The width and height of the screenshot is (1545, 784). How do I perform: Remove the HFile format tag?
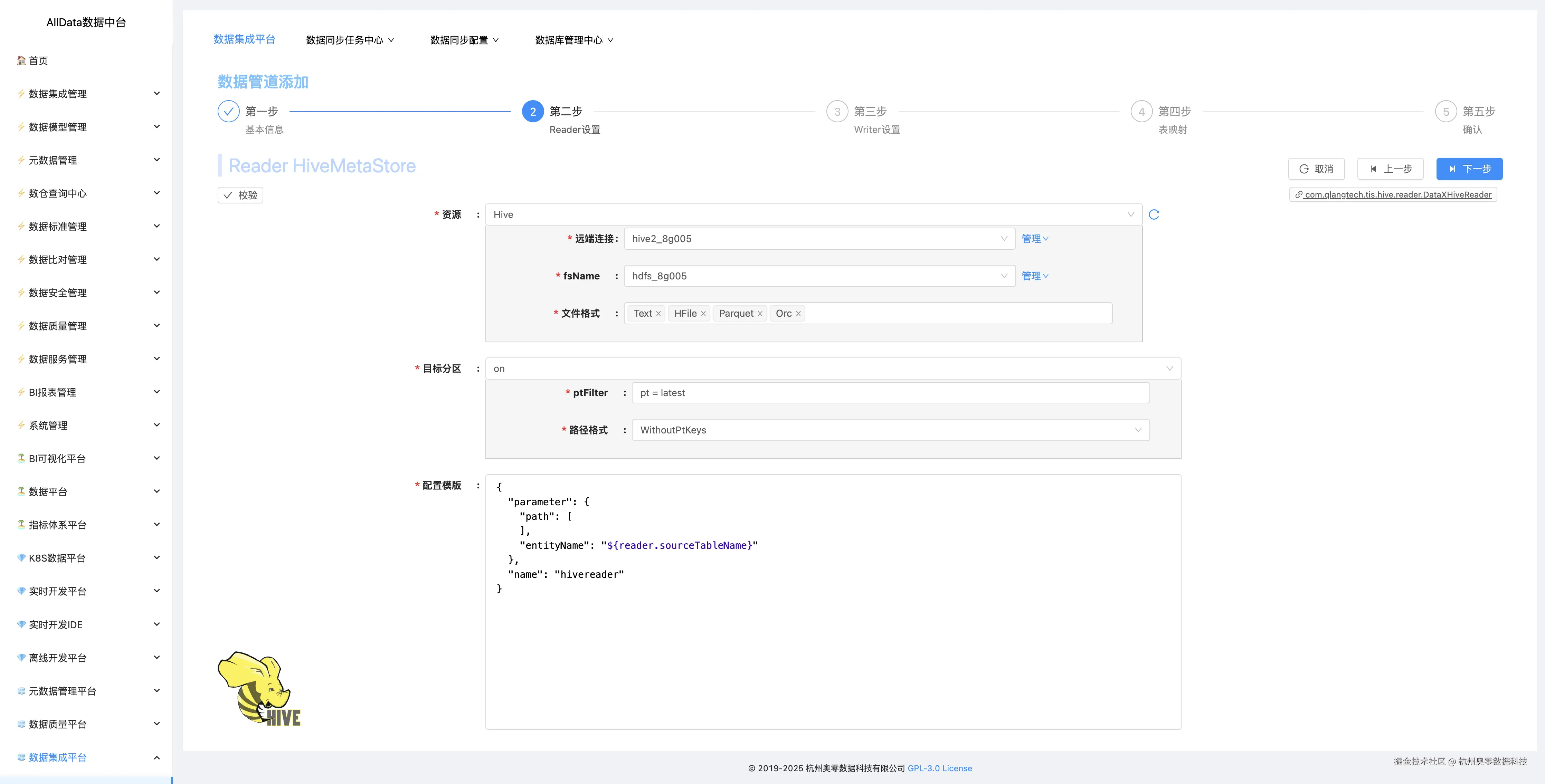703,314
